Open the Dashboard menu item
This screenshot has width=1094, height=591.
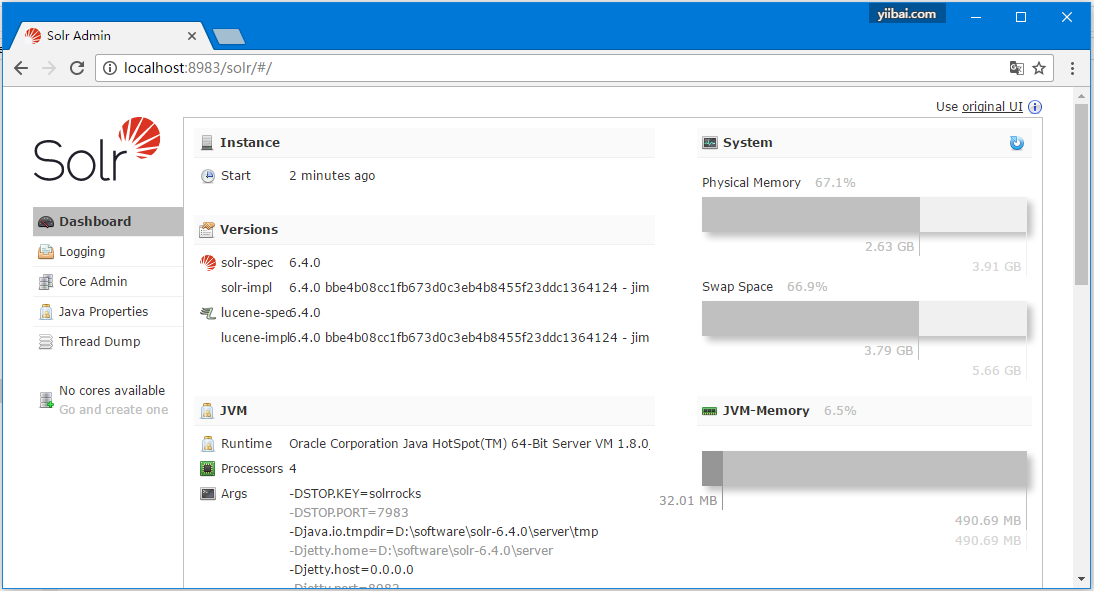pyautogui.click(x=94, y=222)
